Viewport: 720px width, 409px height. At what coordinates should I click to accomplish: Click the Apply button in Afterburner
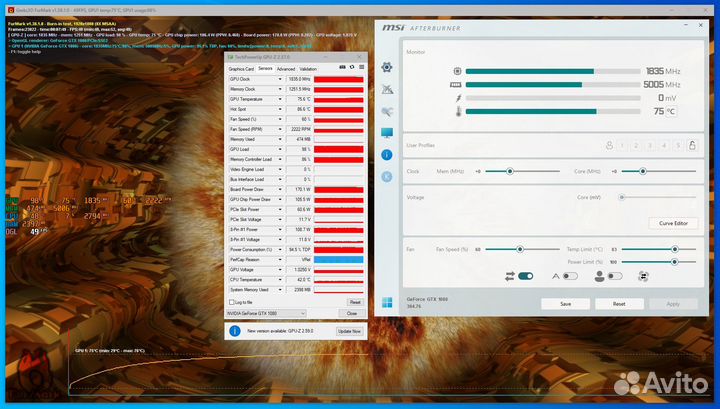point(673,304)
